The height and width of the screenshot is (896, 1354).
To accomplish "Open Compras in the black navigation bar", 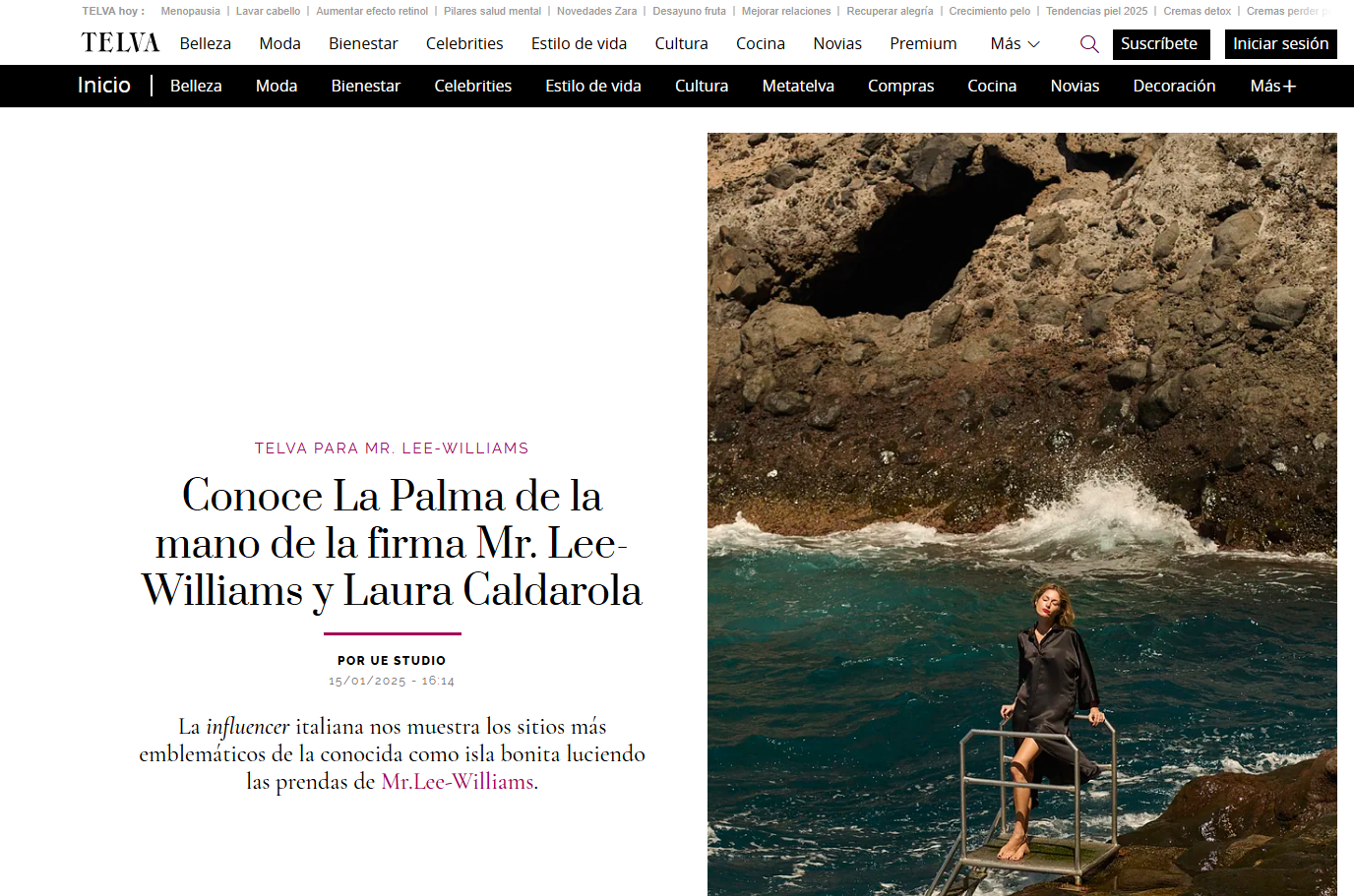I will coord(900,87).
